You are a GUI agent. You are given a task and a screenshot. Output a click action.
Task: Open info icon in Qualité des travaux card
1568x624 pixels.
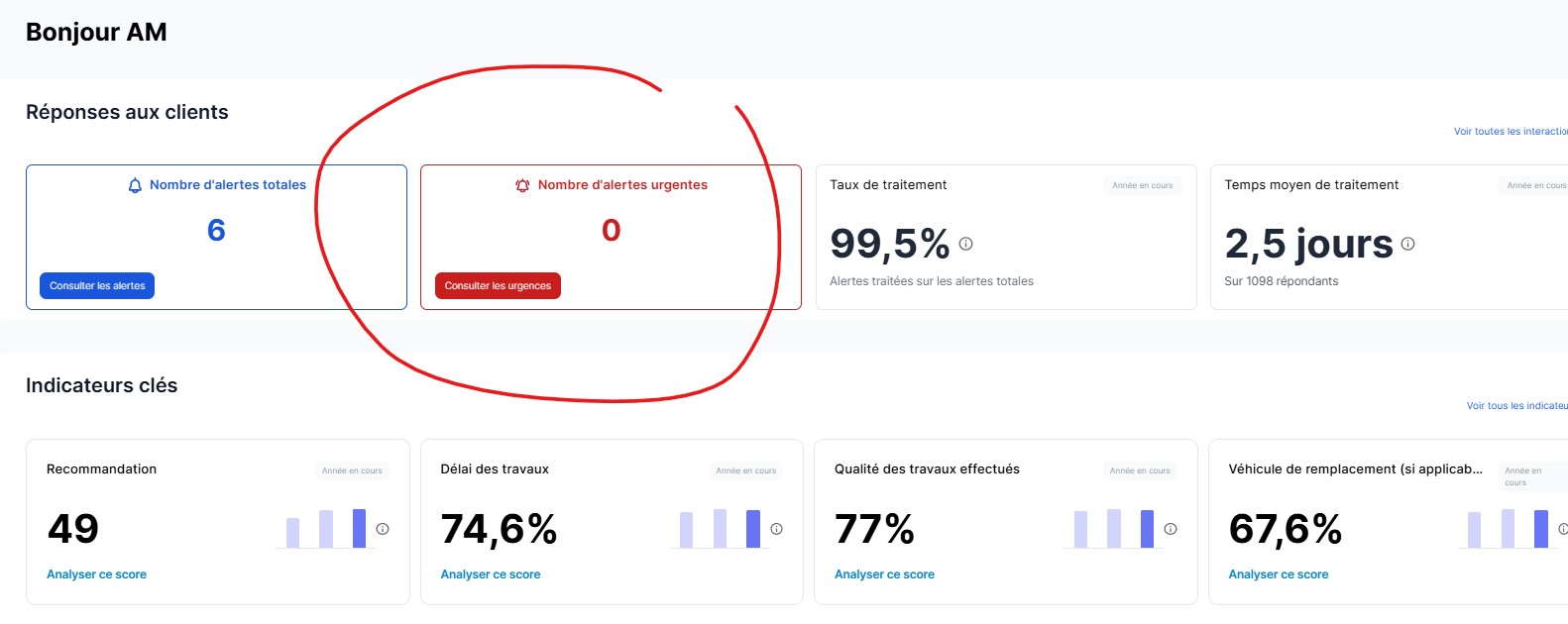pyautogui.click(x=1171, y=529)
